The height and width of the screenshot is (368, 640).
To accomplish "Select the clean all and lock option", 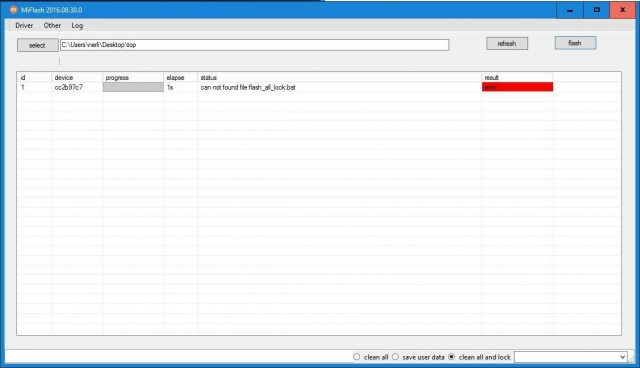I will coord(451,357).
